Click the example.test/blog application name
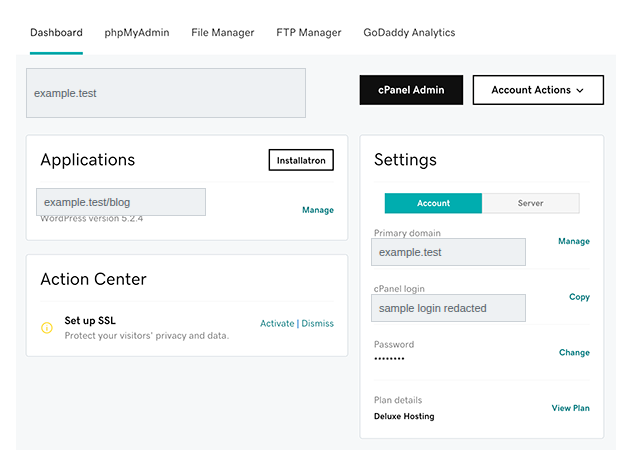Screen dimensions: 632x466 tap(121, 202)
